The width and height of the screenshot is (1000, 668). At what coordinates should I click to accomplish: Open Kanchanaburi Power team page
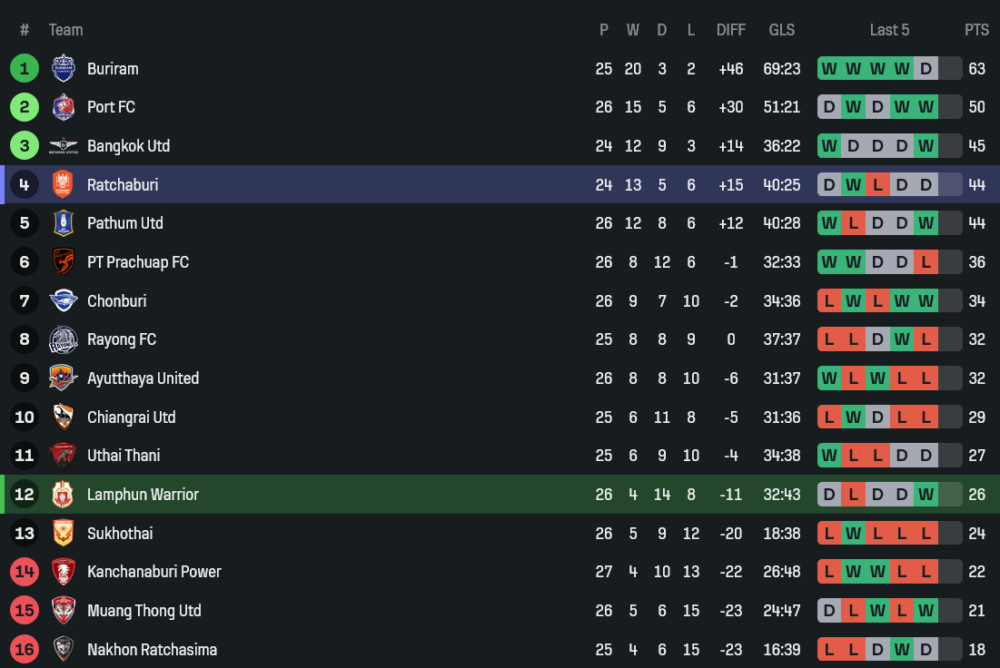154,572
